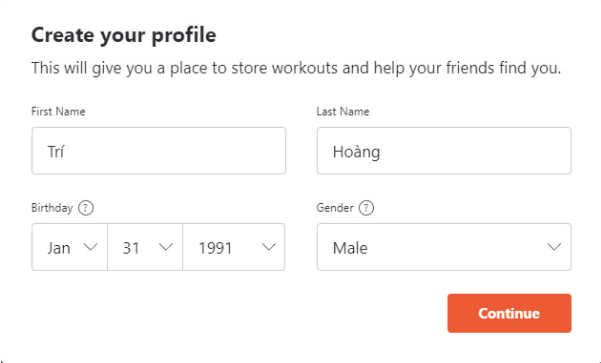Click the Create your profile heading

pos(124,36)
